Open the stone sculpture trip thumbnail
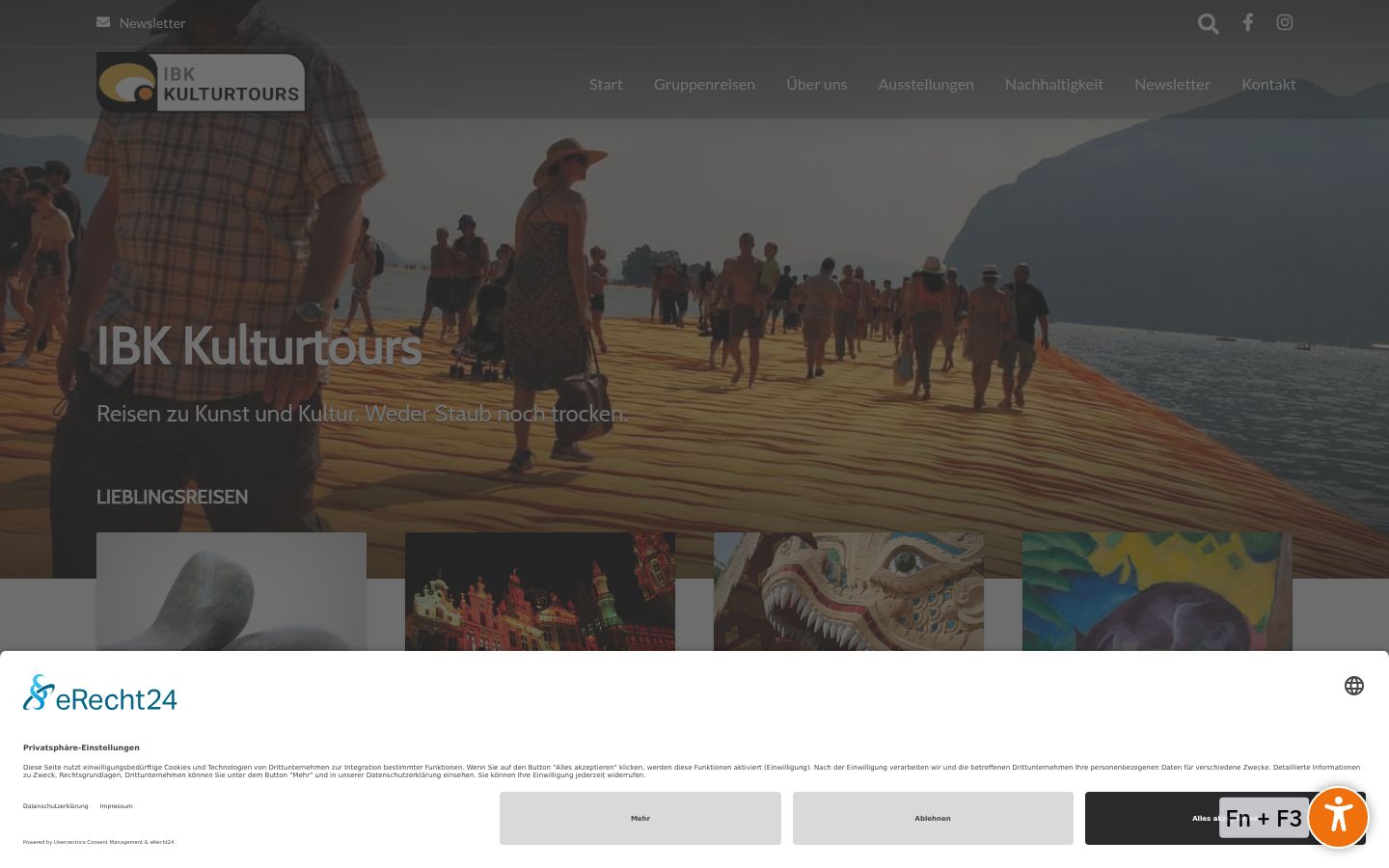Image resolution: width=1389 pixels, height=868 pixels. coord(231,591)
